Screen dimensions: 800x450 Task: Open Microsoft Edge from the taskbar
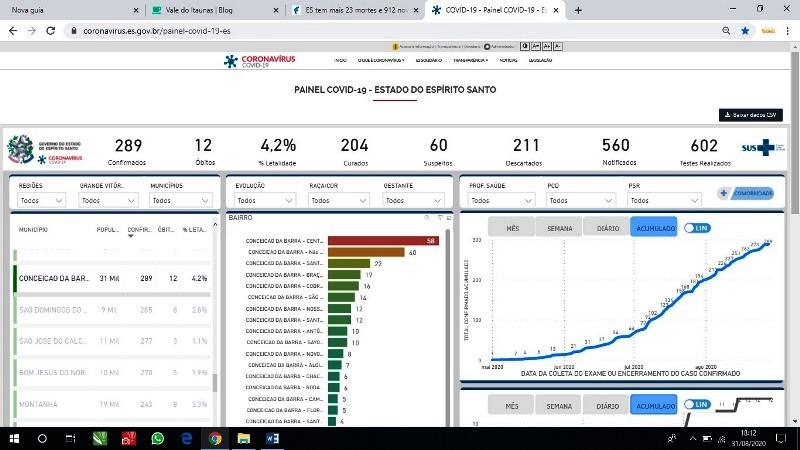point(187,438)
